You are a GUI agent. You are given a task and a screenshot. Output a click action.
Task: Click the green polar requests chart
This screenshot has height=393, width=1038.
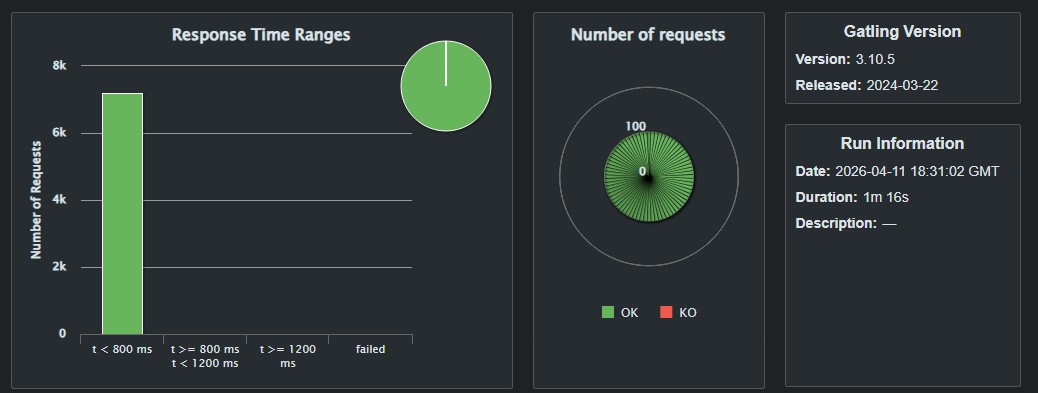[x=649, y=177]
